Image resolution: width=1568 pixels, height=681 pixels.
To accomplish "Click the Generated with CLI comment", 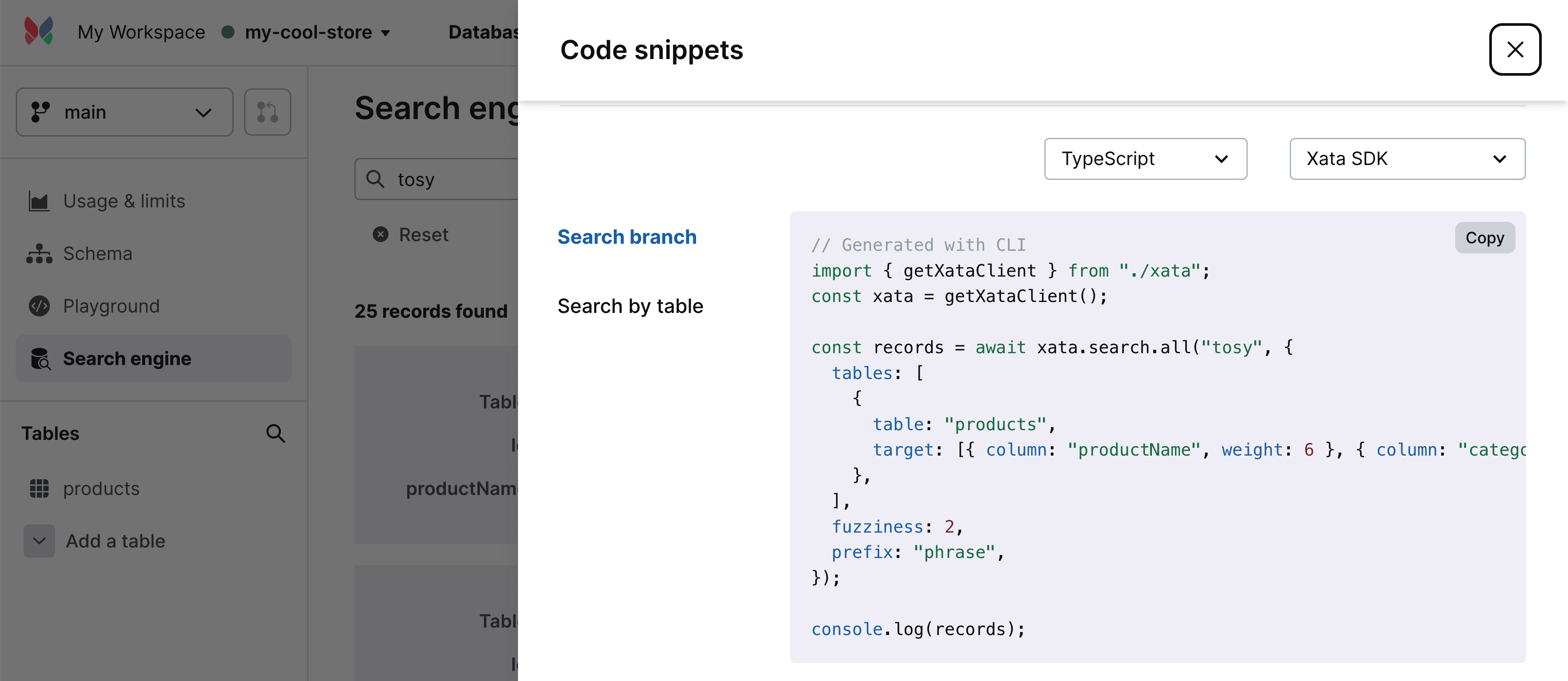I will (919, 245).
